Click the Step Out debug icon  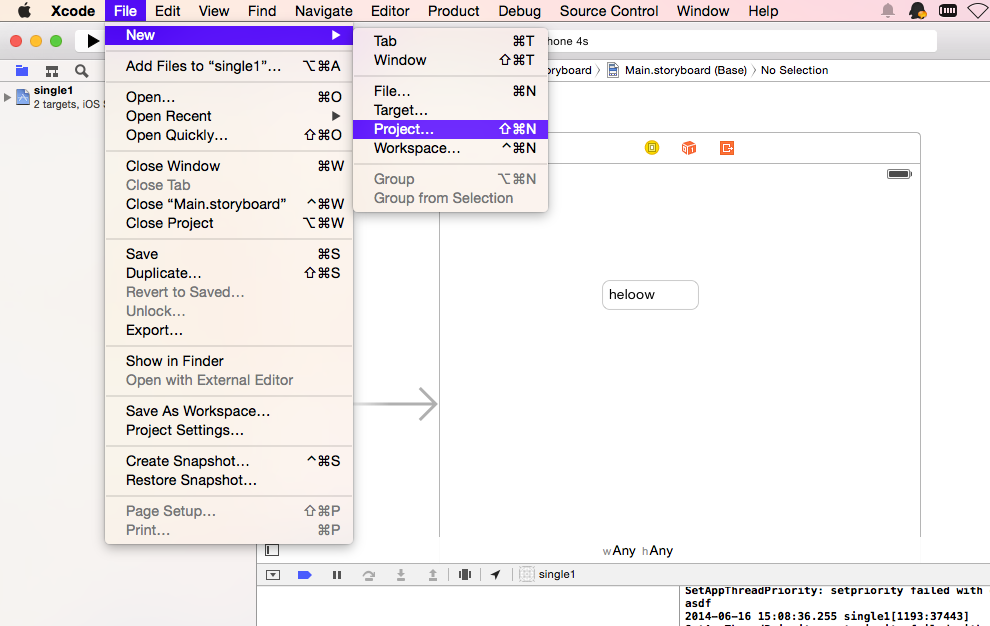click(x=432, y=575)
